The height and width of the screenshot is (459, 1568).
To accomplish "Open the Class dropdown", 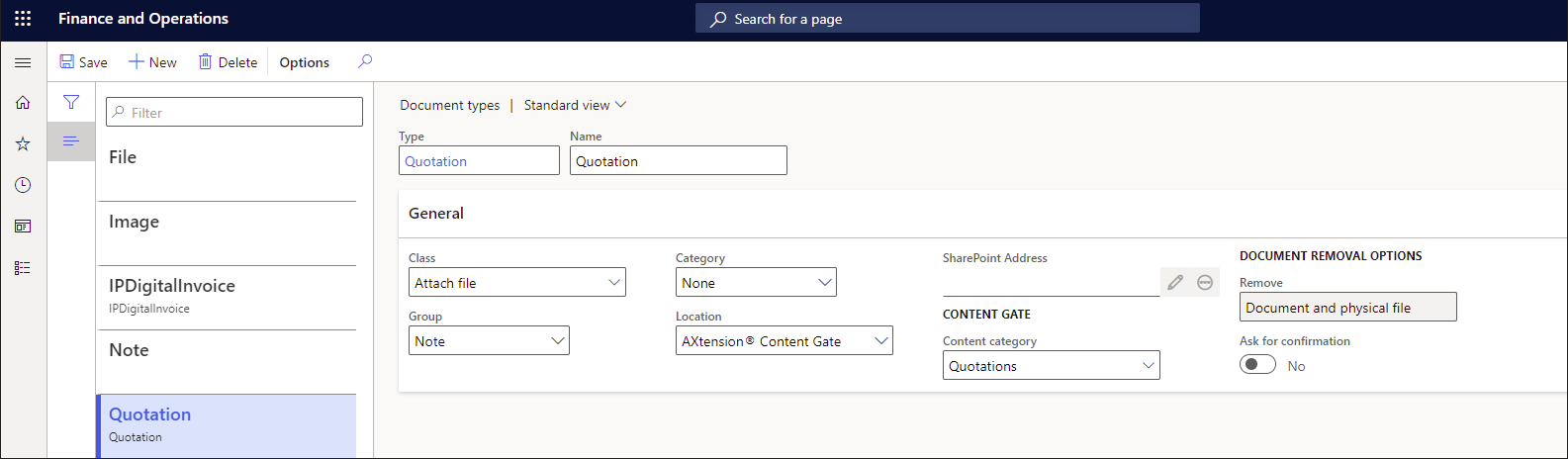I will (516, 283).
